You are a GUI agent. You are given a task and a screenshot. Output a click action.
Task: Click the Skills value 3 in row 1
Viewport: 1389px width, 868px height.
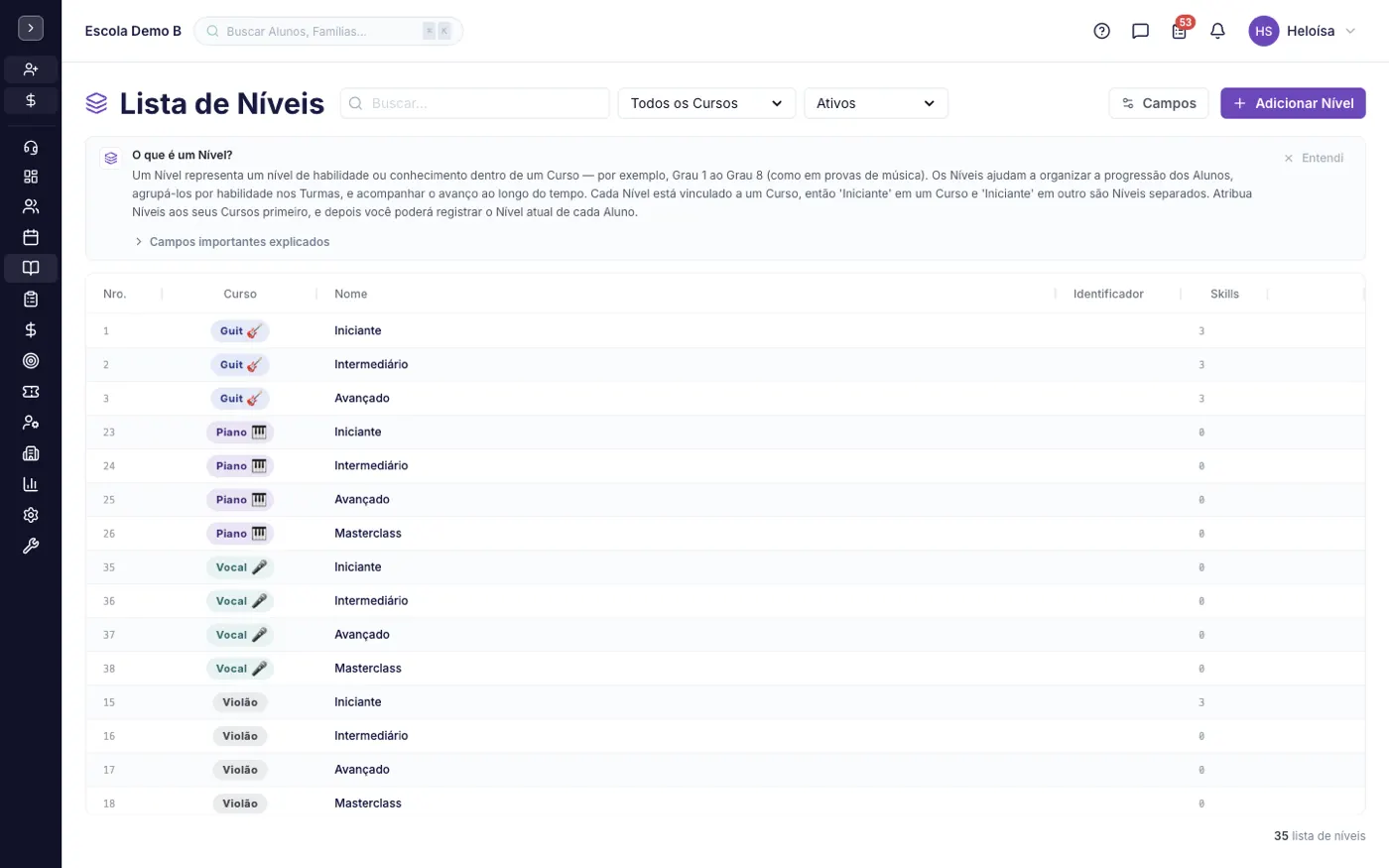(1201, 331)
